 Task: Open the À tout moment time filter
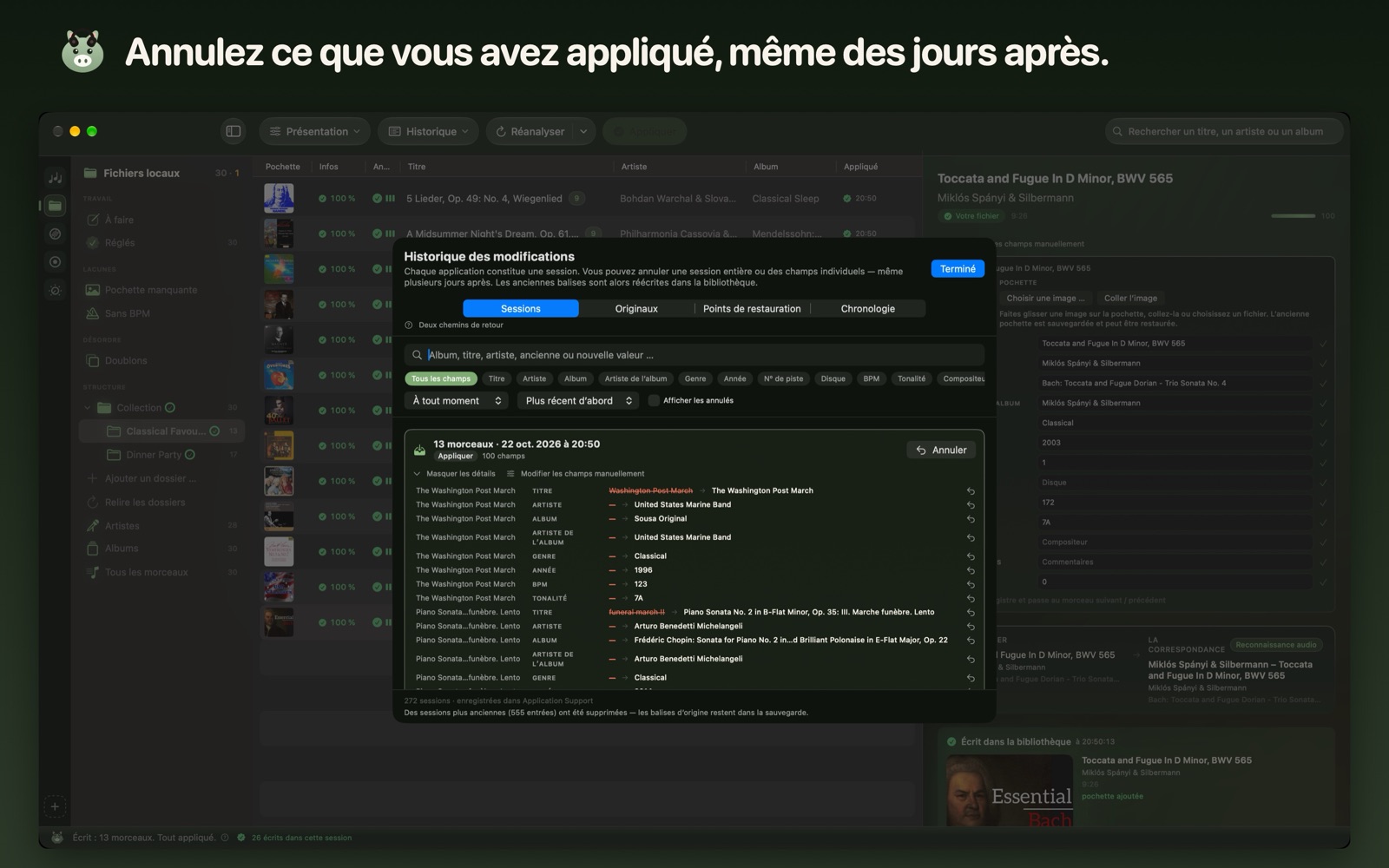[x=457, y=400]
